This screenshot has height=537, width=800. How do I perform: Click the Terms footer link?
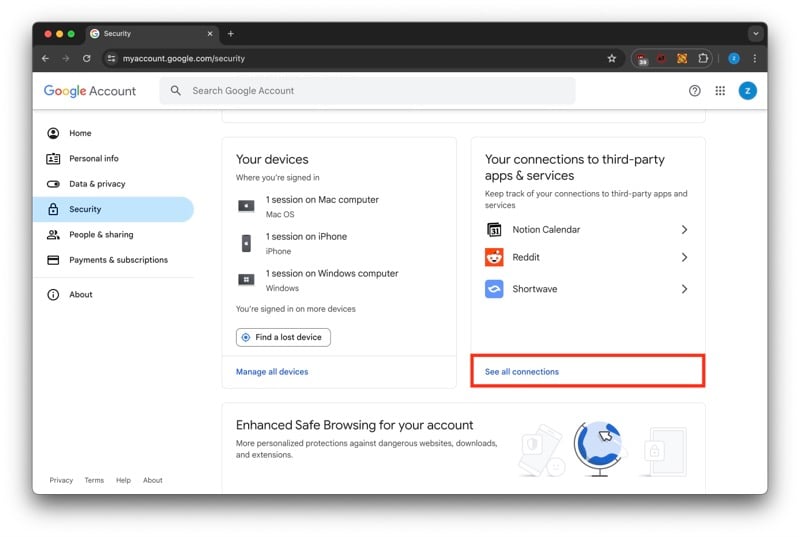pos(94,480)
